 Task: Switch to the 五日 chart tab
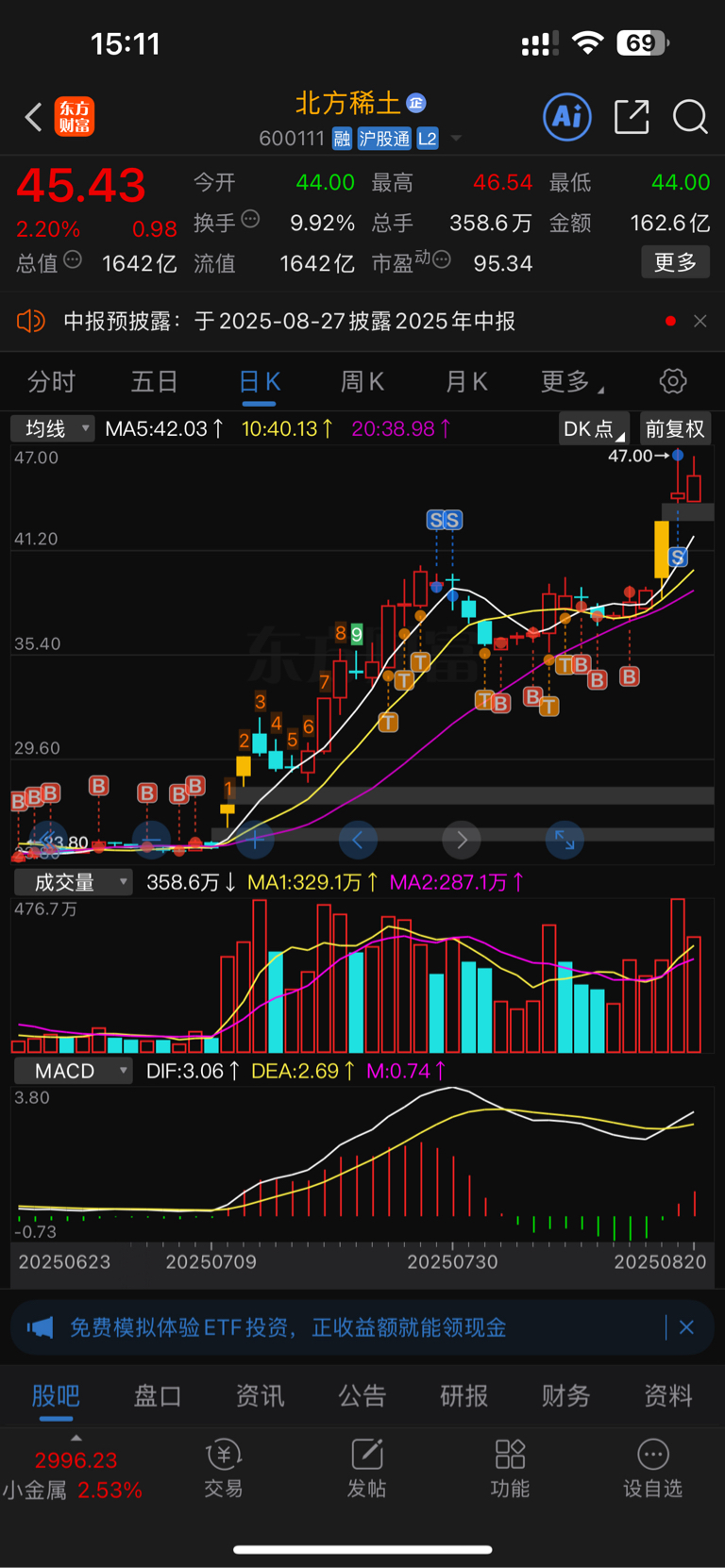point(154,381)
